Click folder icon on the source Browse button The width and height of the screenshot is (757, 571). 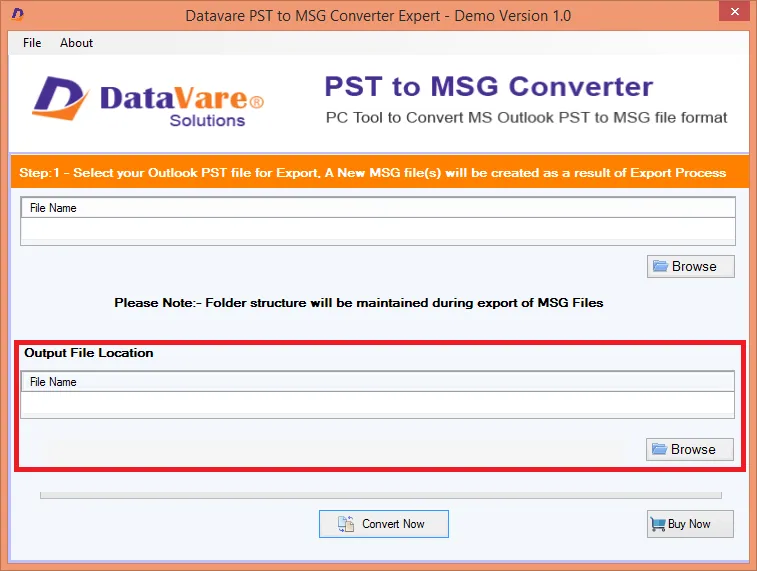(660, 266)
